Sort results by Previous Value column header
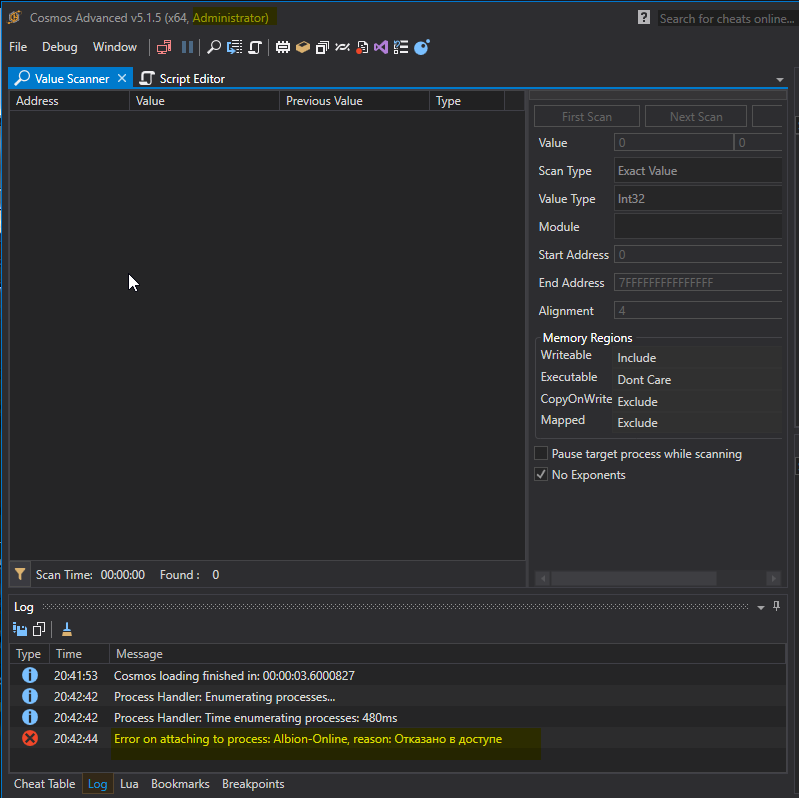Image resolution: width=799 pixels, height=798 pixels. [354, 101]
